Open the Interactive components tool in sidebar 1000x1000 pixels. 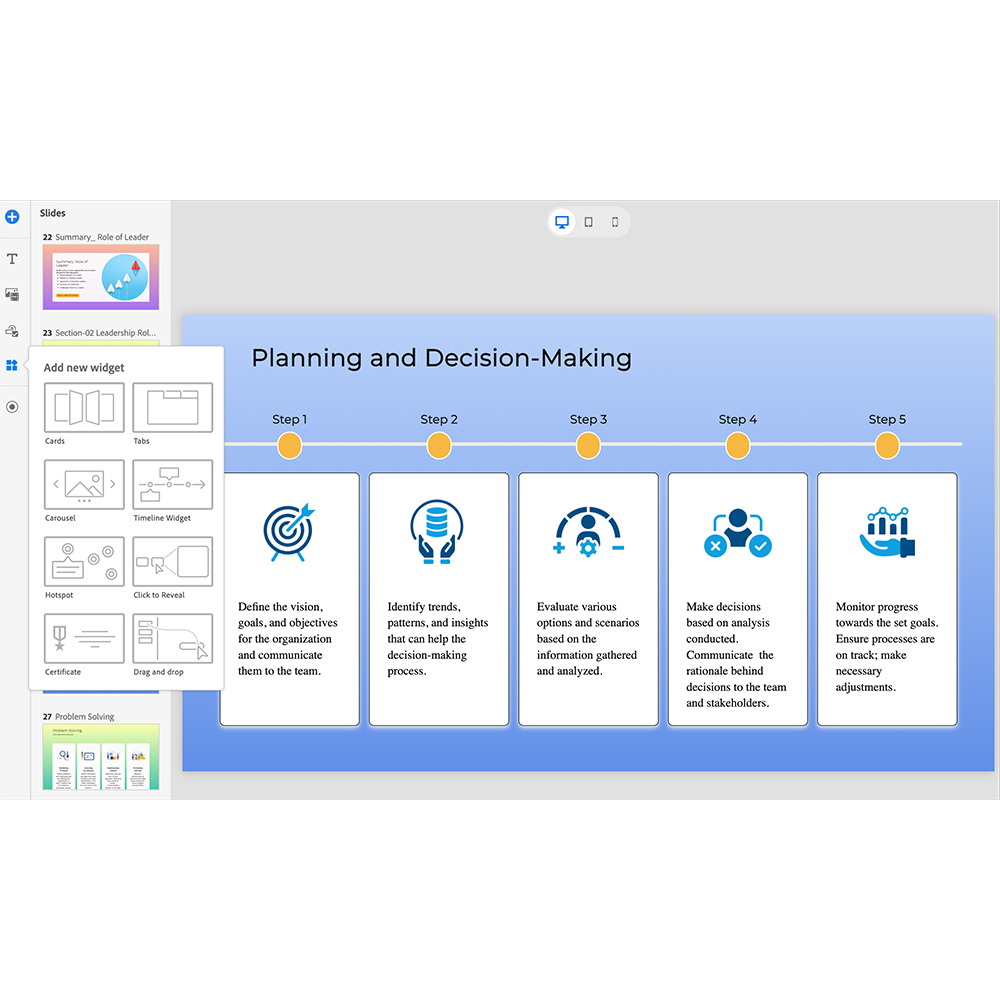[x=12, y=330]
